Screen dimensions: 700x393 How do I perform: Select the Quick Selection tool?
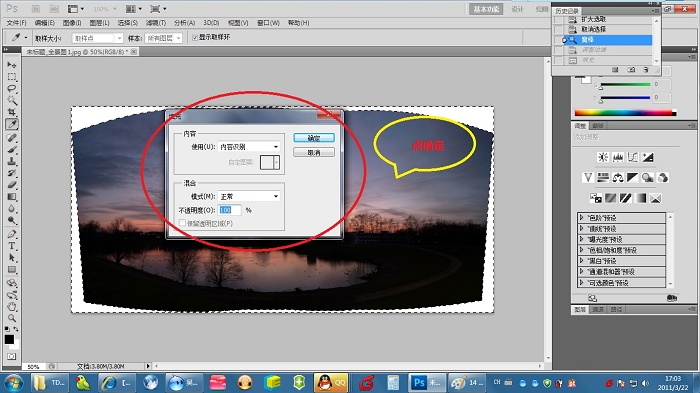[12, 100]
